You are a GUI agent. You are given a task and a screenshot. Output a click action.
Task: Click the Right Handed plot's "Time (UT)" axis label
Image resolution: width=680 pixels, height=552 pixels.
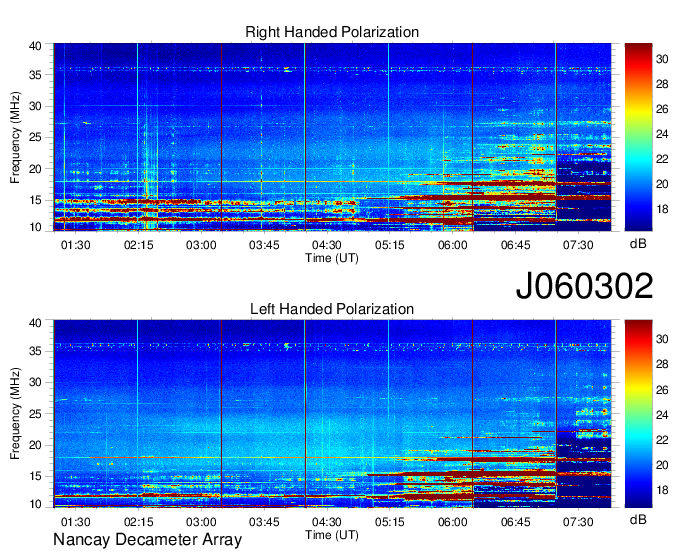(x=332, y=258)
